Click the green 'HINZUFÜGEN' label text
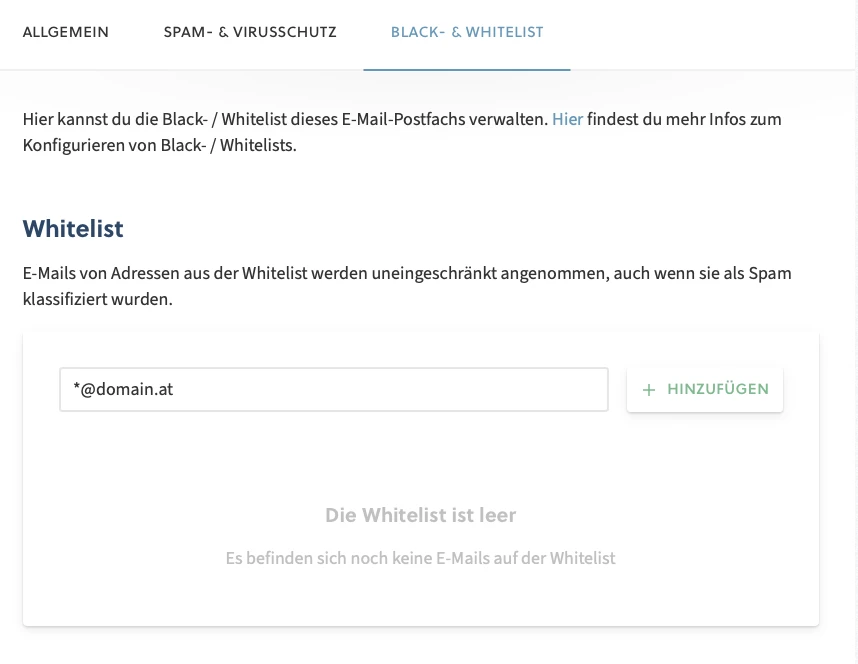Screen dimensions: 858x664 click(x=718, y=389)
